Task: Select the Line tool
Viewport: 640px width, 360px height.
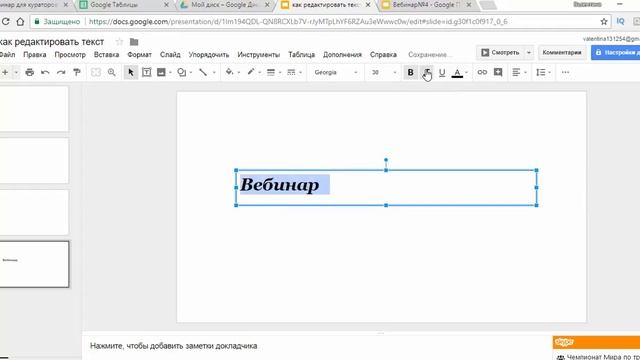Action: click(x=203, y=73)
